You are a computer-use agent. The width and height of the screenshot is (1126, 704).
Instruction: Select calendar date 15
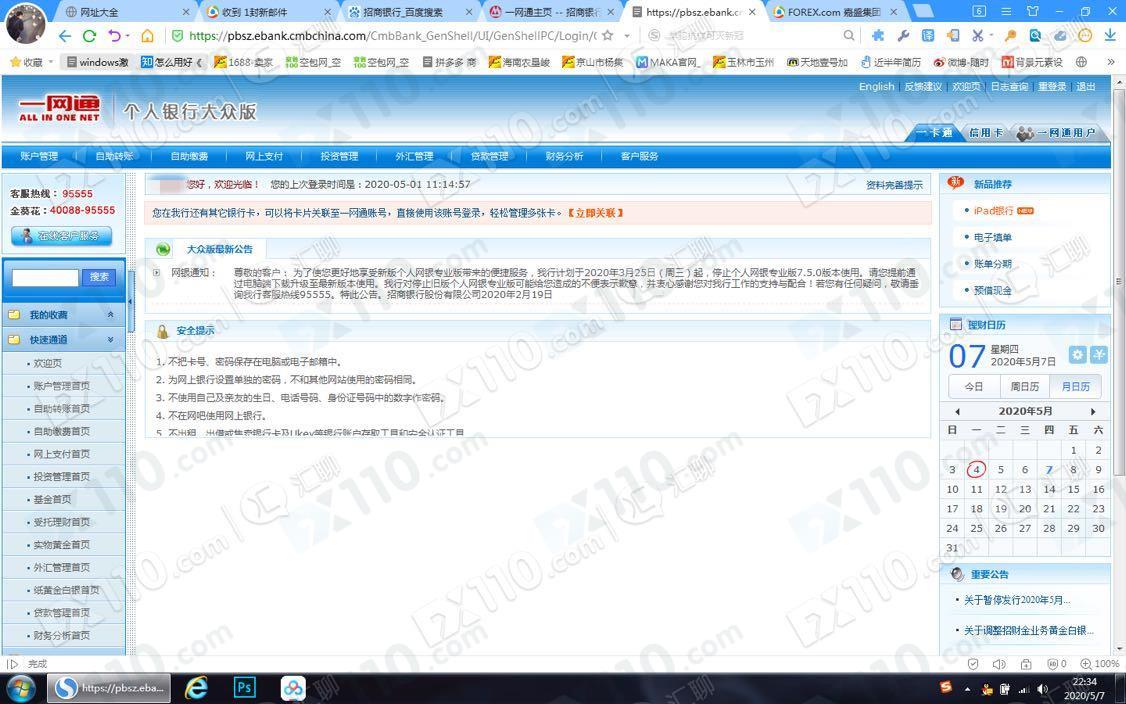pyautogui.click(x=1074, y=489)
